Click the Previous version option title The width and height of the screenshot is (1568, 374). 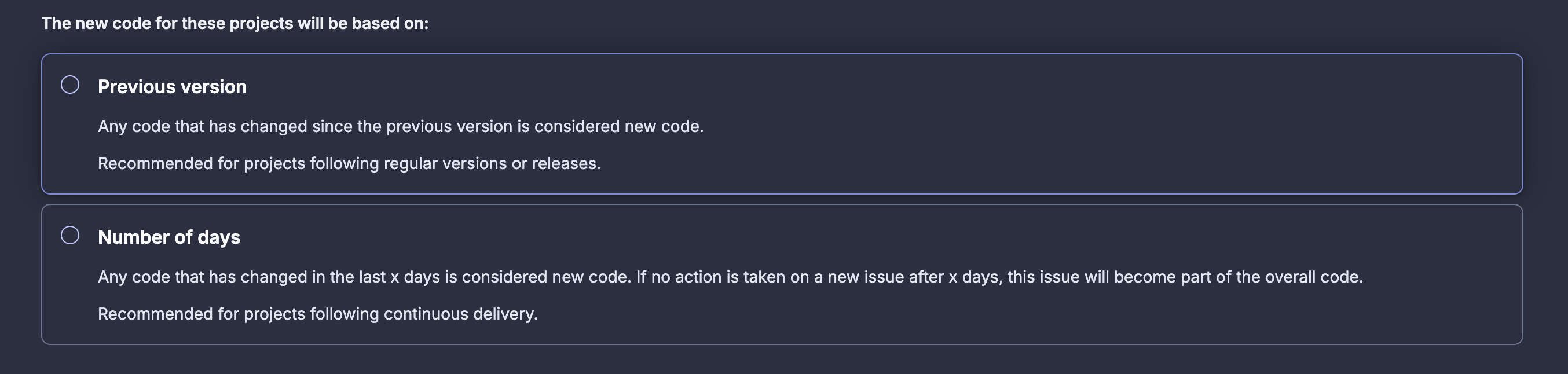click(173, 86)
